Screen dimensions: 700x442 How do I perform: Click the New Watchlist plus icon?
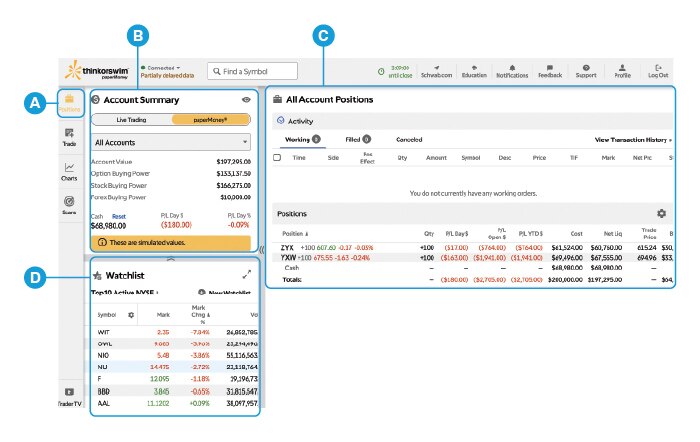tap(202, 292)
